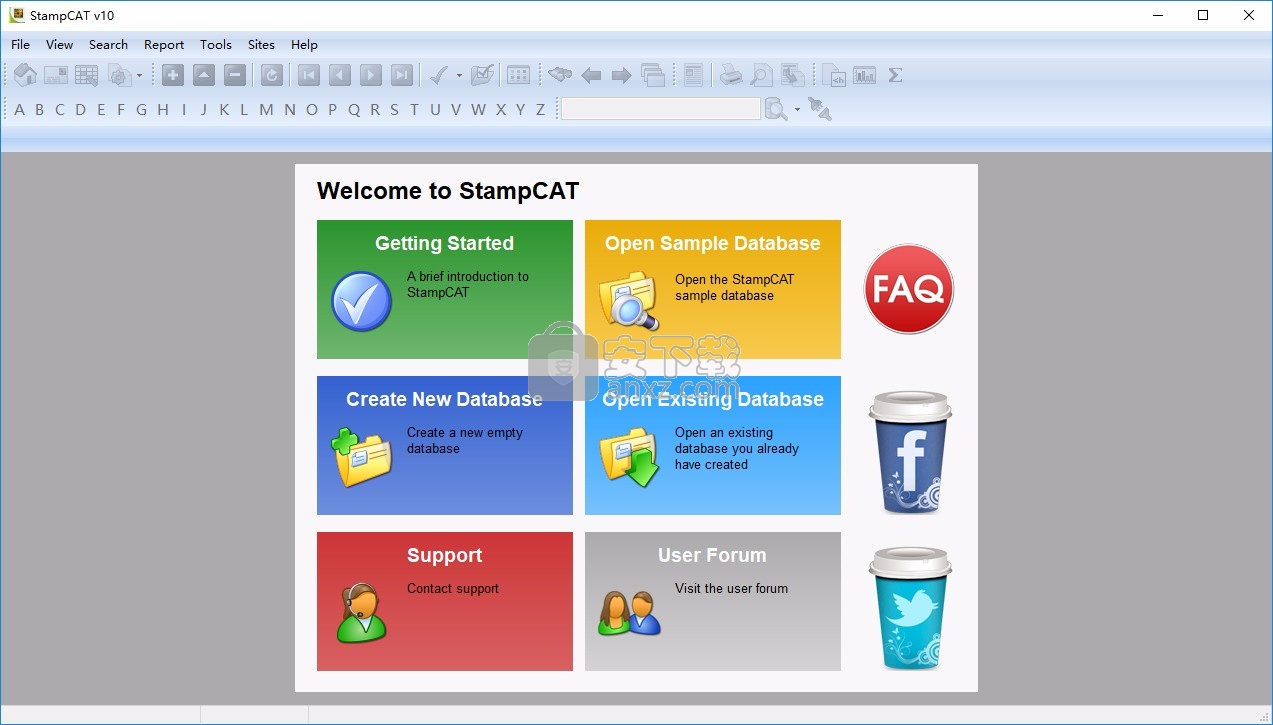Click the Open Existing Database tile
This screenshot has width=1273, height=725.
pos(713,445)
